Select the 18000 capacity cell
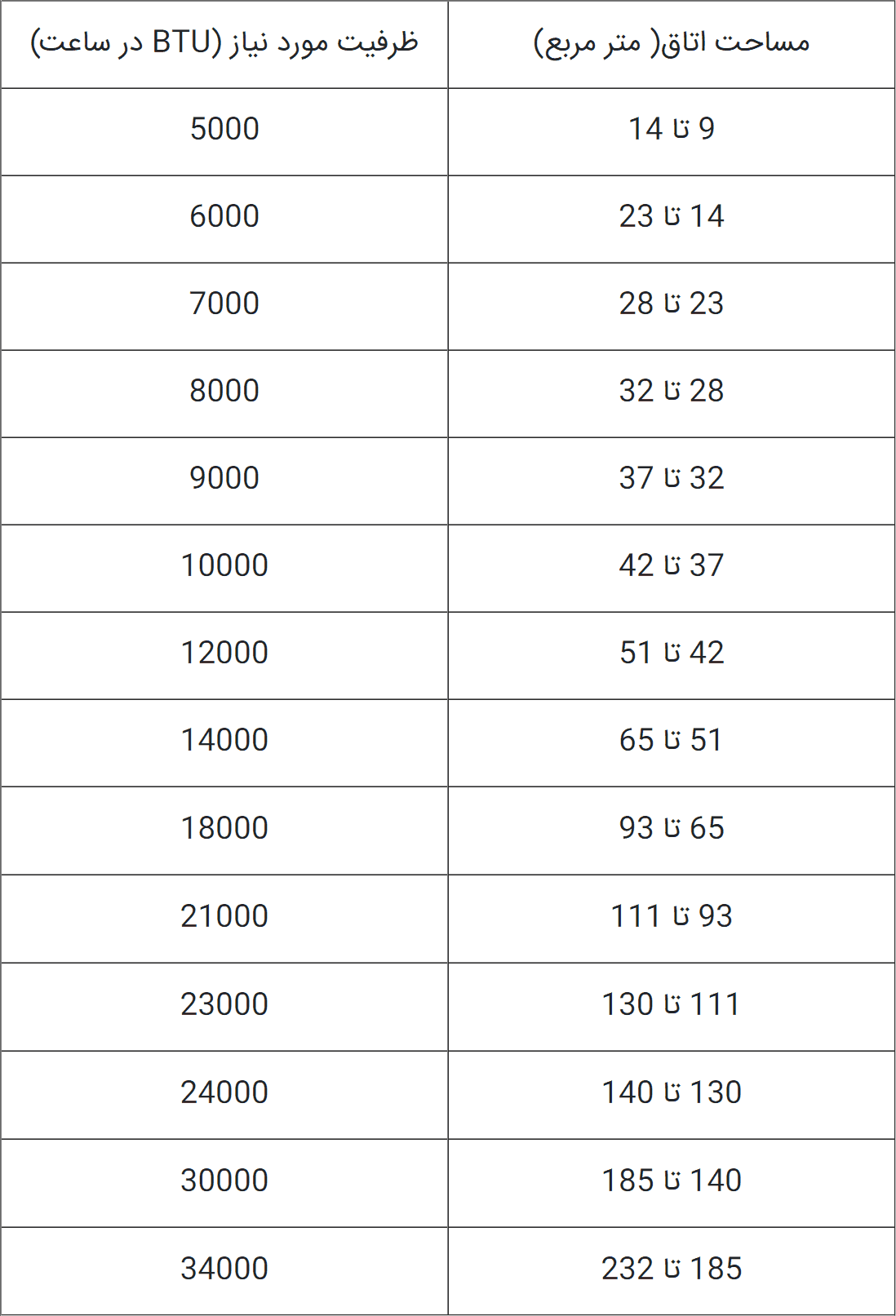 224,828
